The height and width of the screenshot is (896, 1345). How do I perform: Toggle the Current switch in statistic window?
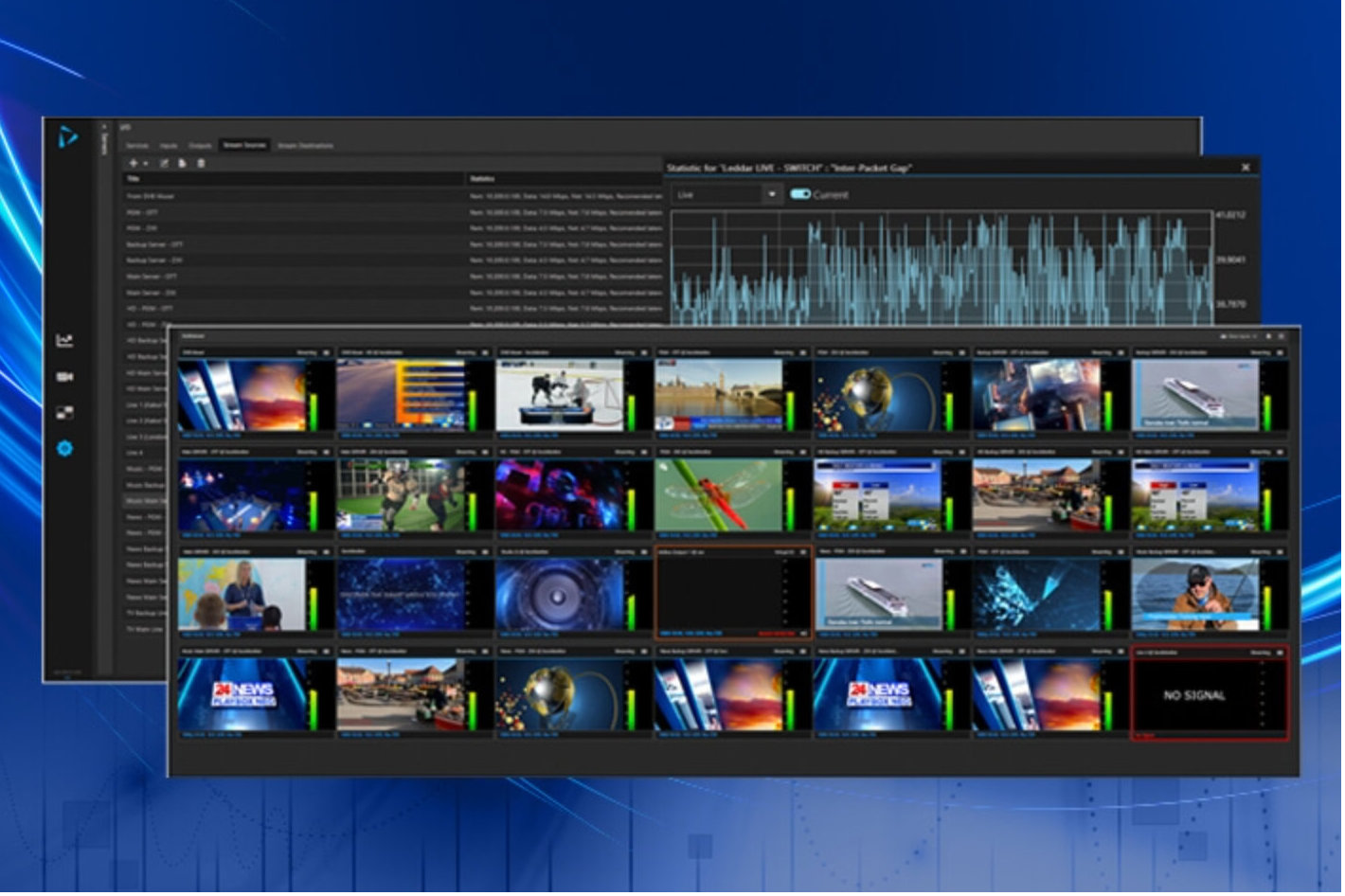coord(800,194)
